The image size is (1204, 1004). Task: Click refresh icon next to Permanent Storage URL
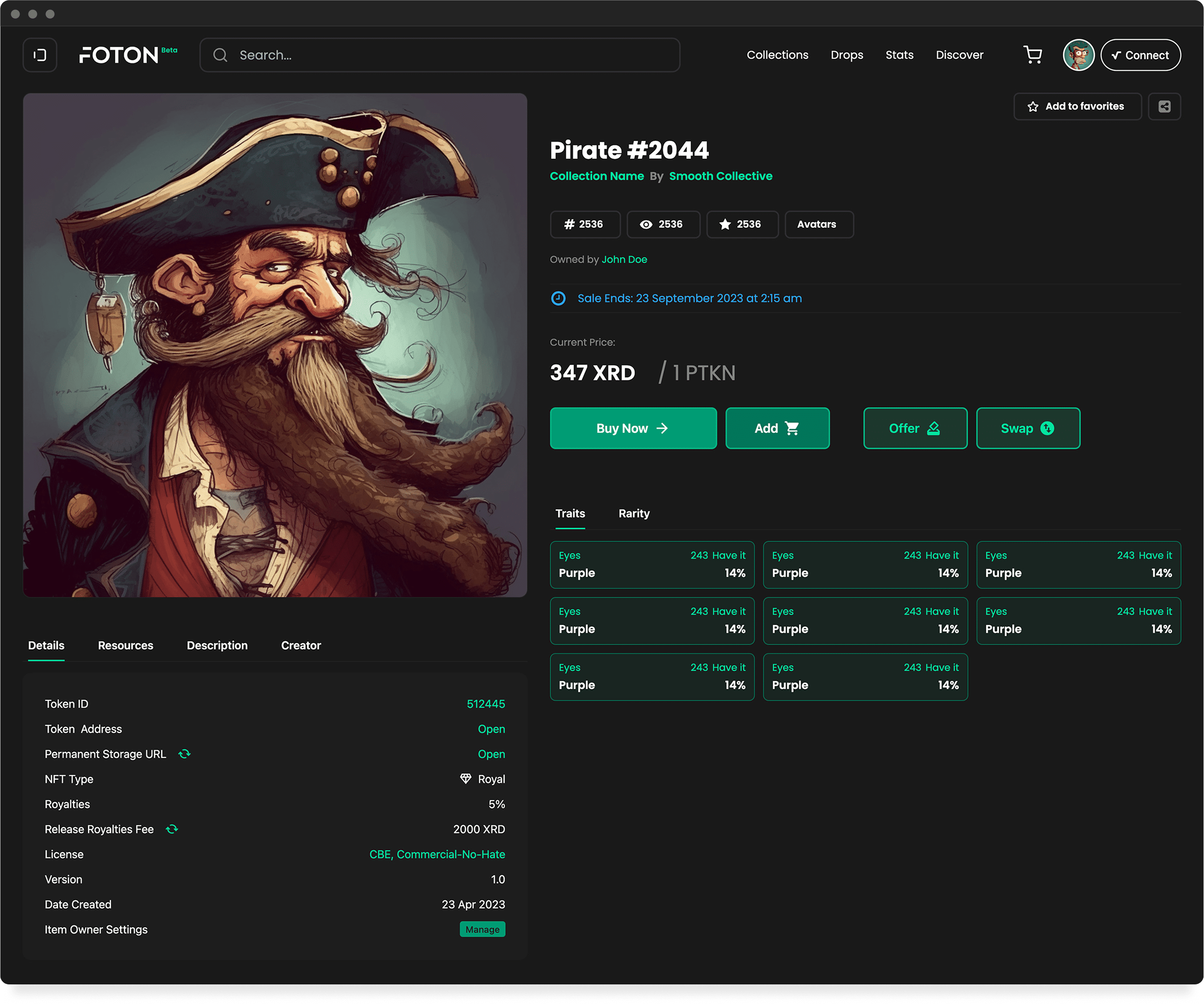pos(185,754)
